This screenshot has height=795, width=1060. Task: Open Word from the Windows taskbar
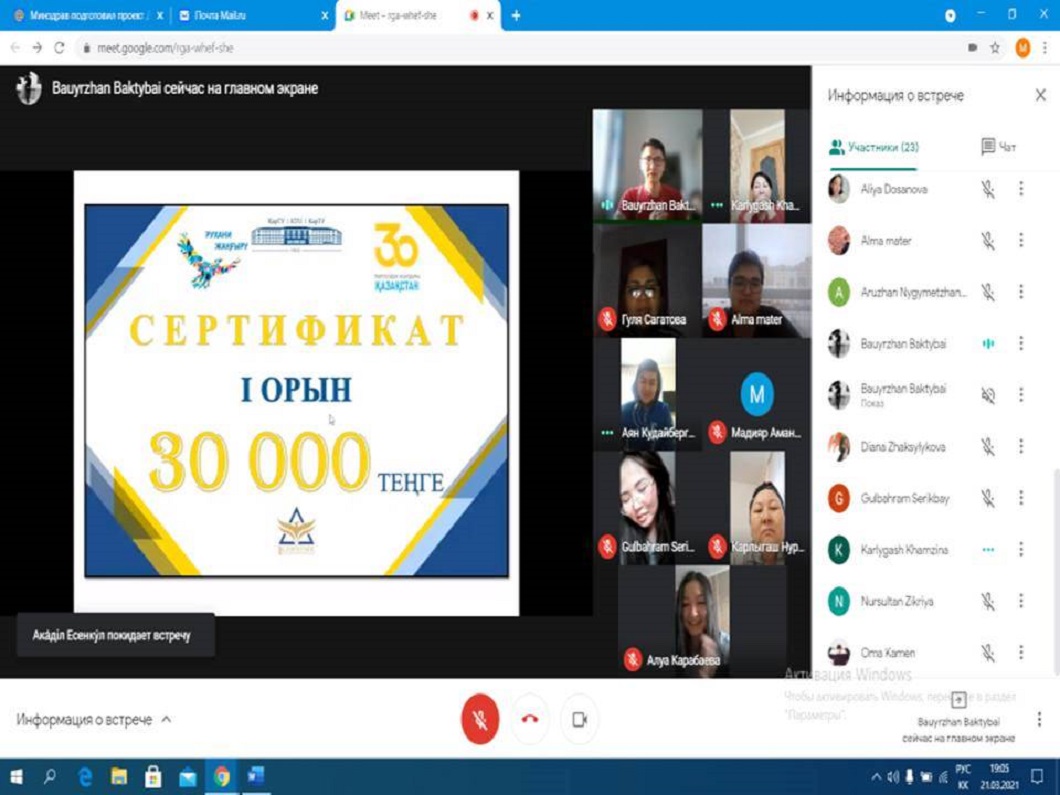point(255,777)
